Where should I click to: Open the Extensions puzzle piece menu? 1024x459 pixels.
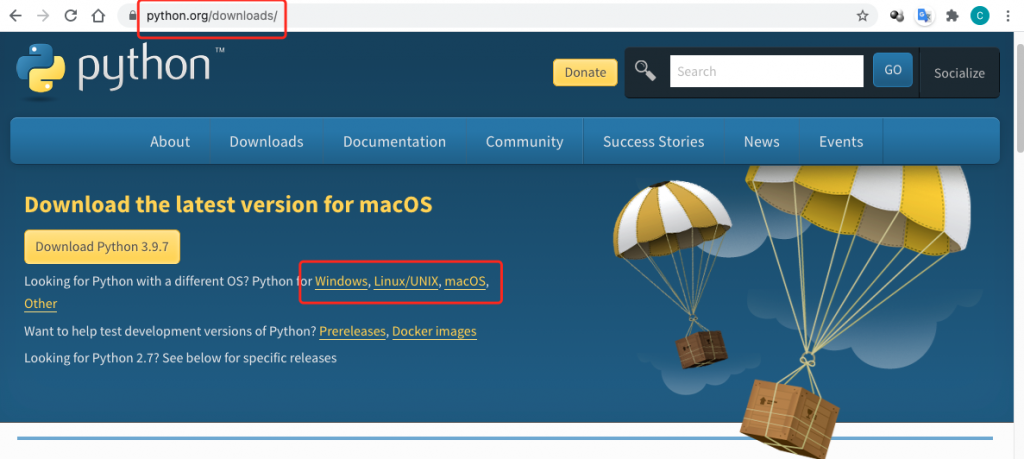[x=952, y=16]
